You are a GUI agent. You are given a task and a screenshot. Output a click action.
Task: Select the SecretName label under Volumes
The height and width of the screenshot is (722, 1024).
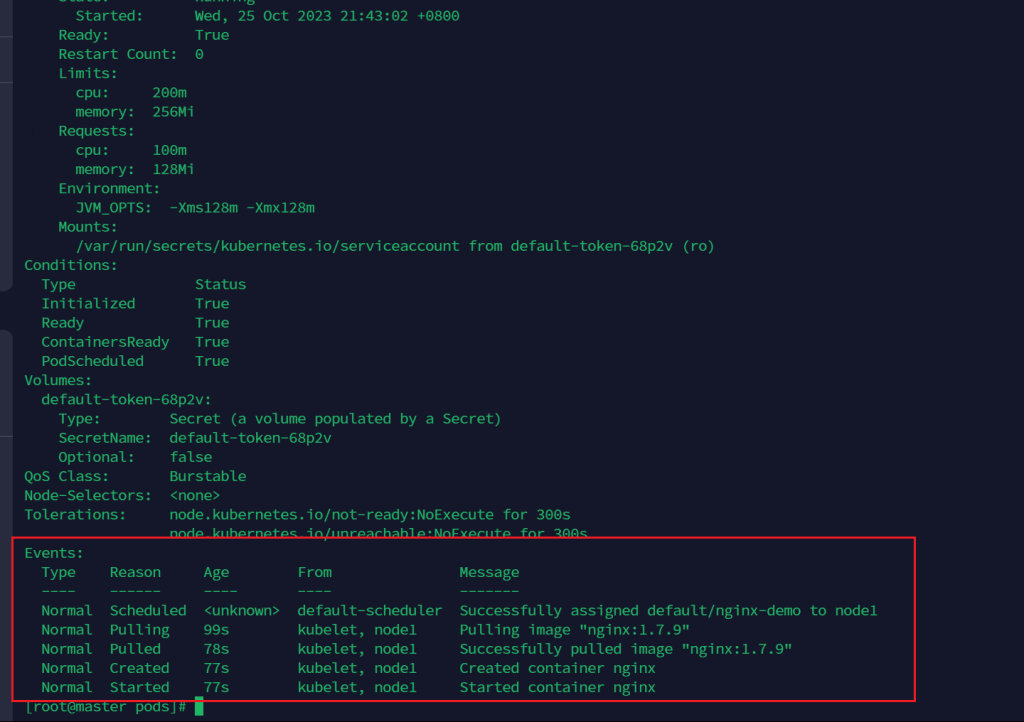(x=105, y=438)
